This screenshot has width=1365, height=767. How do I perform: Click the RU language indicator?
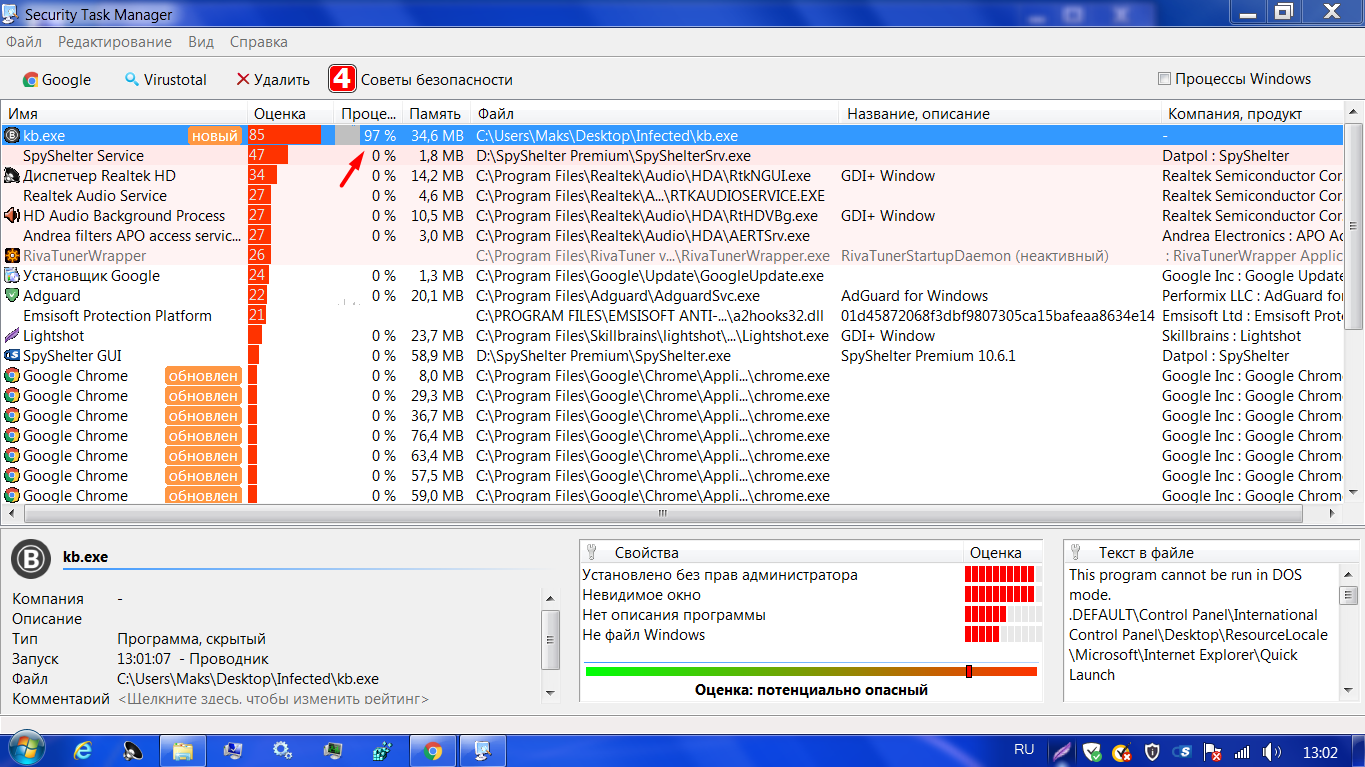tap(1024, 749)
